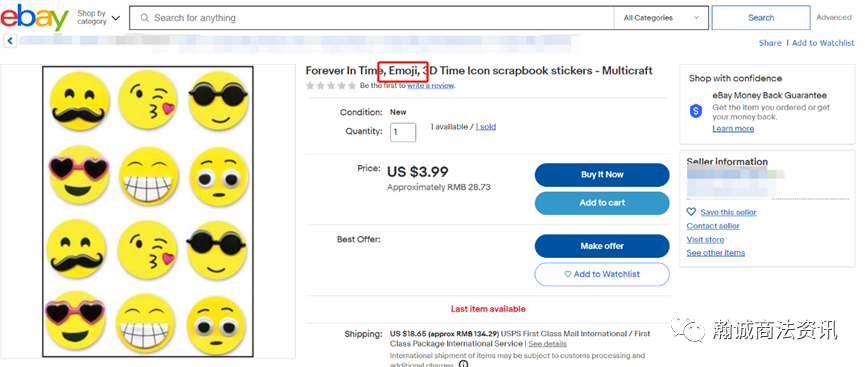865x367 pixels.
Task: Click the heart icon beside Save this seller
Action: click(691, 212)
